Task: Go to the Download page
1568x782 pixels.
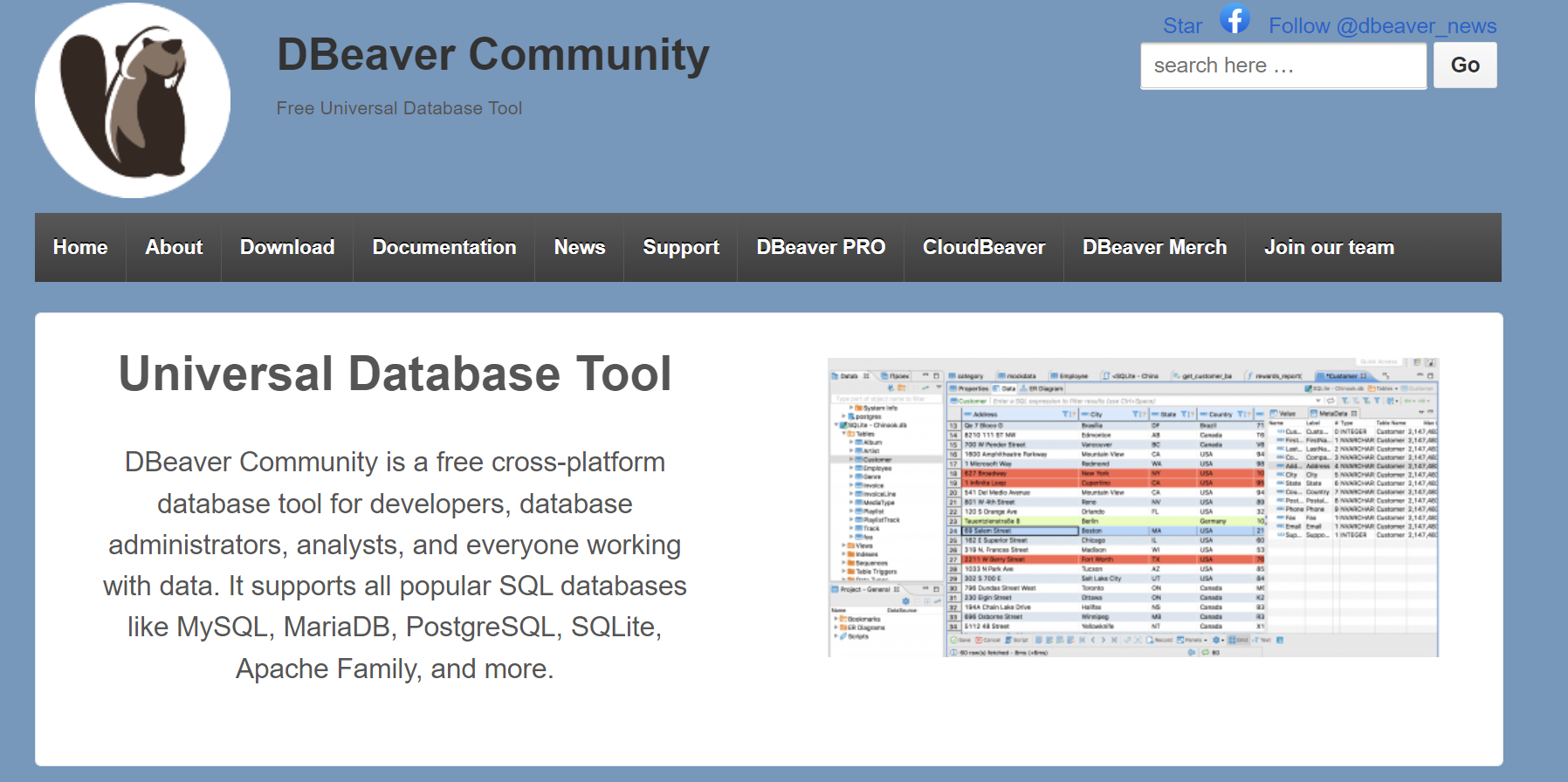Action: (287, 247)
